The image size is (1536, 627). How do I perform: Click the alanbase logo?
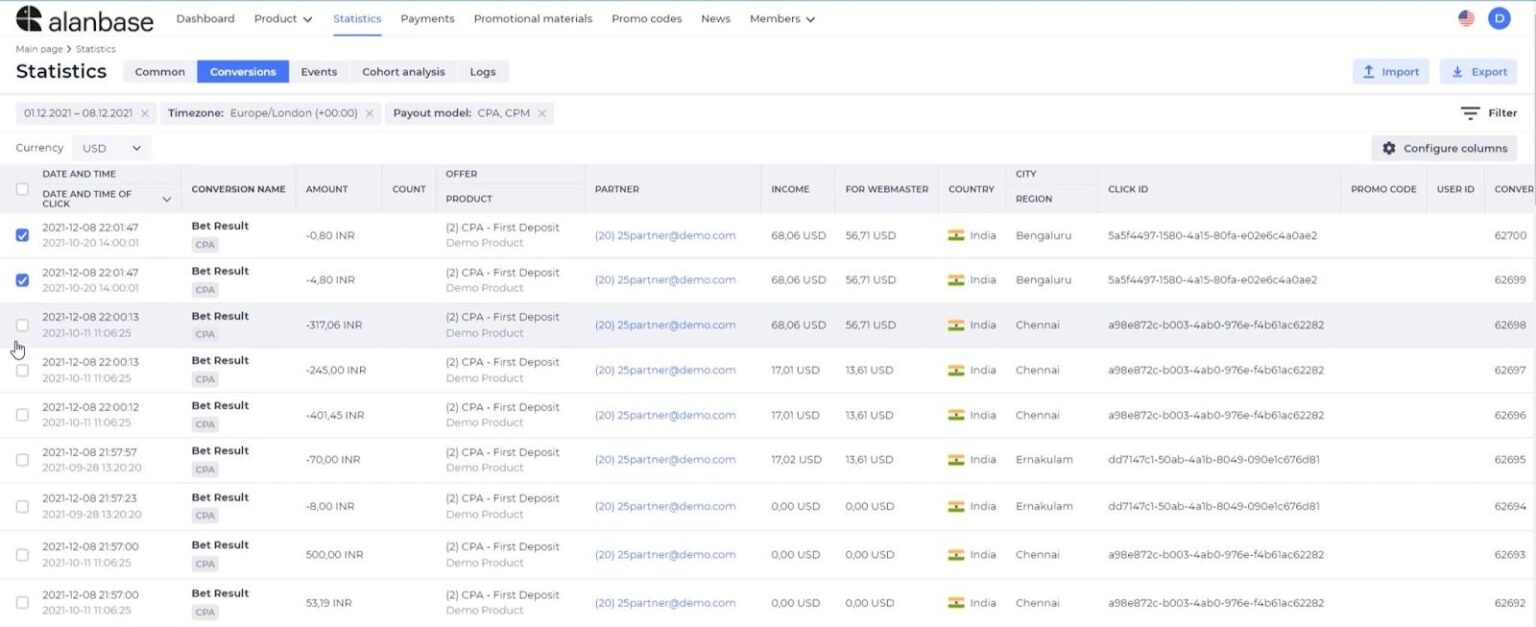pyautogui.click(x=85, y=18)
